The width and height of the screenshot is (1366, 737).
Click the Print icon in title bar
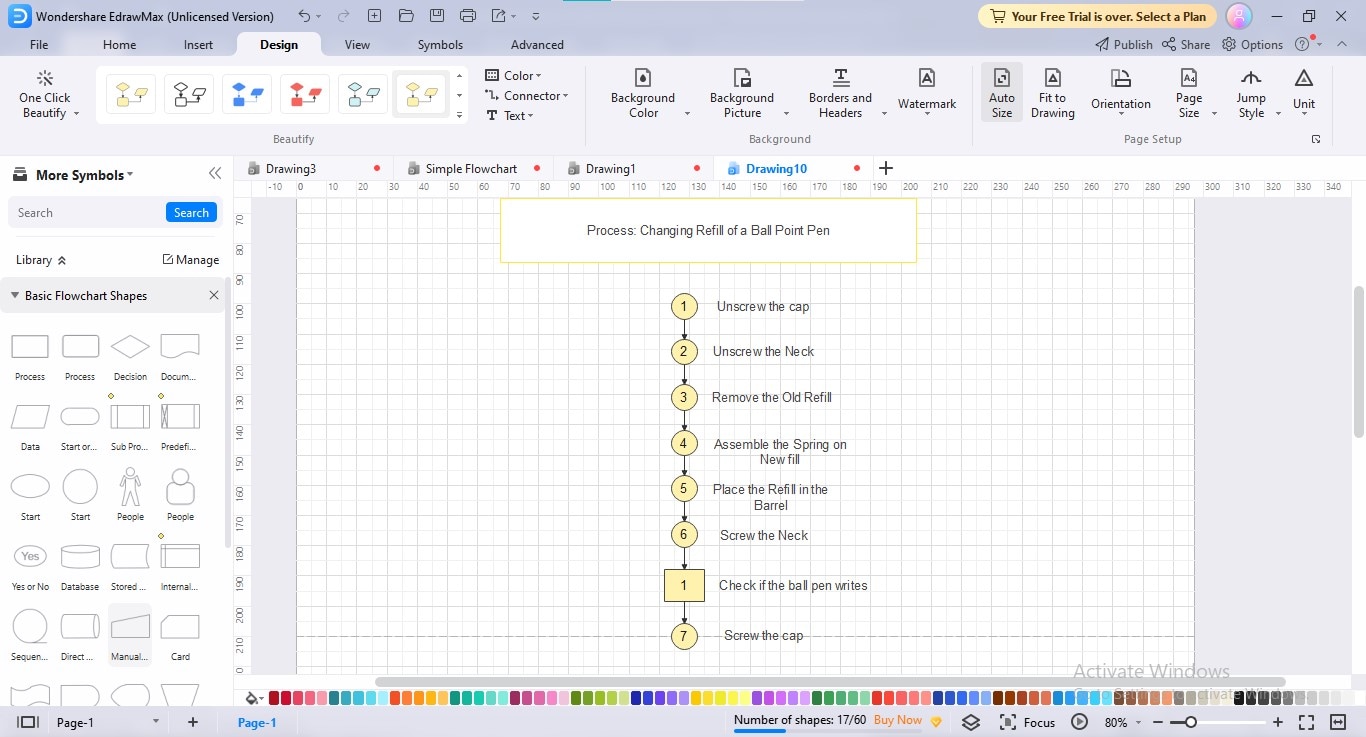click(469, 16)
